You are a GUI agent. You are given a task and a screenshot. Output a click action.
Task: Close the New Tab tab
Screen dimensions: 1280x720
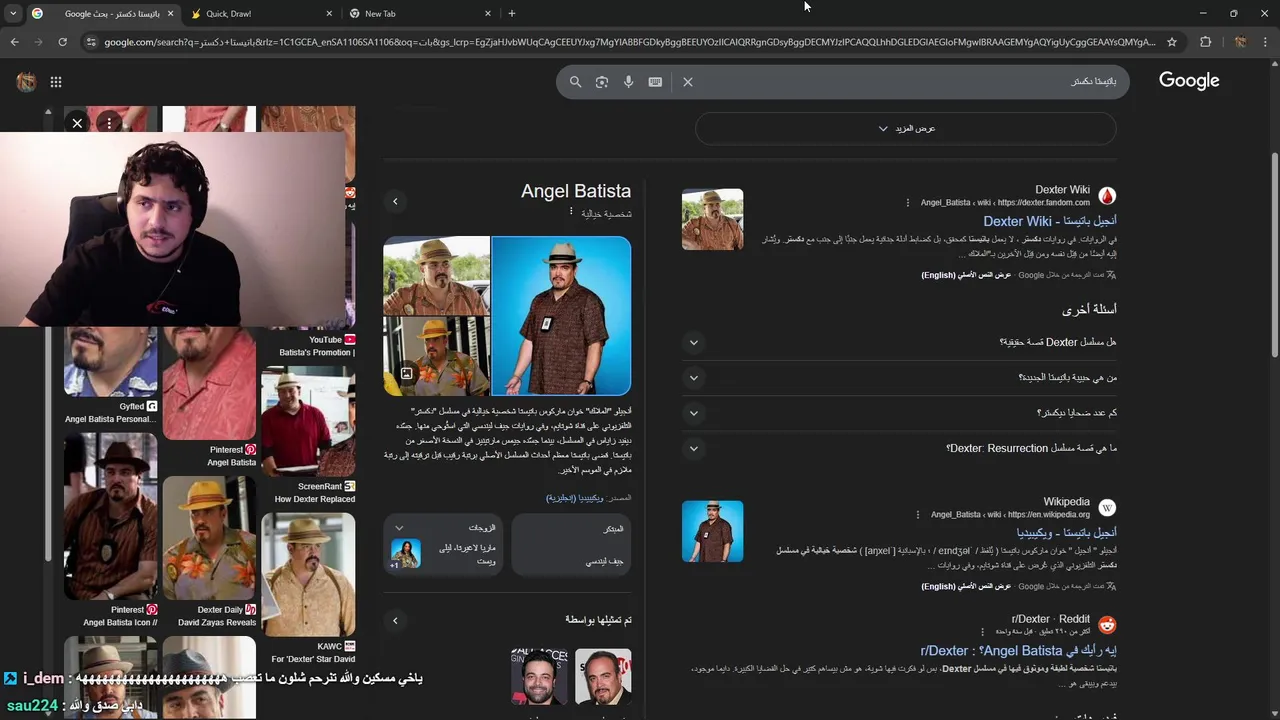pos(488,14)
